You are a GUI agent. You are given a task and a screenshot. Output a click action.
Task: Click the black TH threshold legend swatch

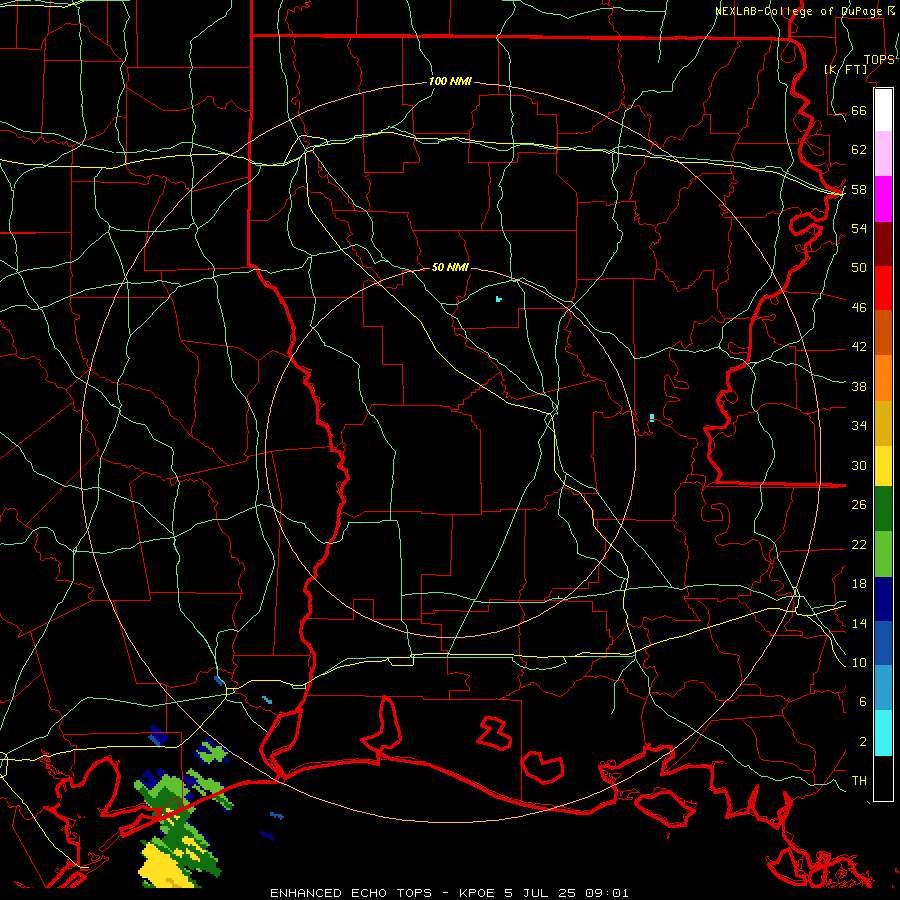883,778
